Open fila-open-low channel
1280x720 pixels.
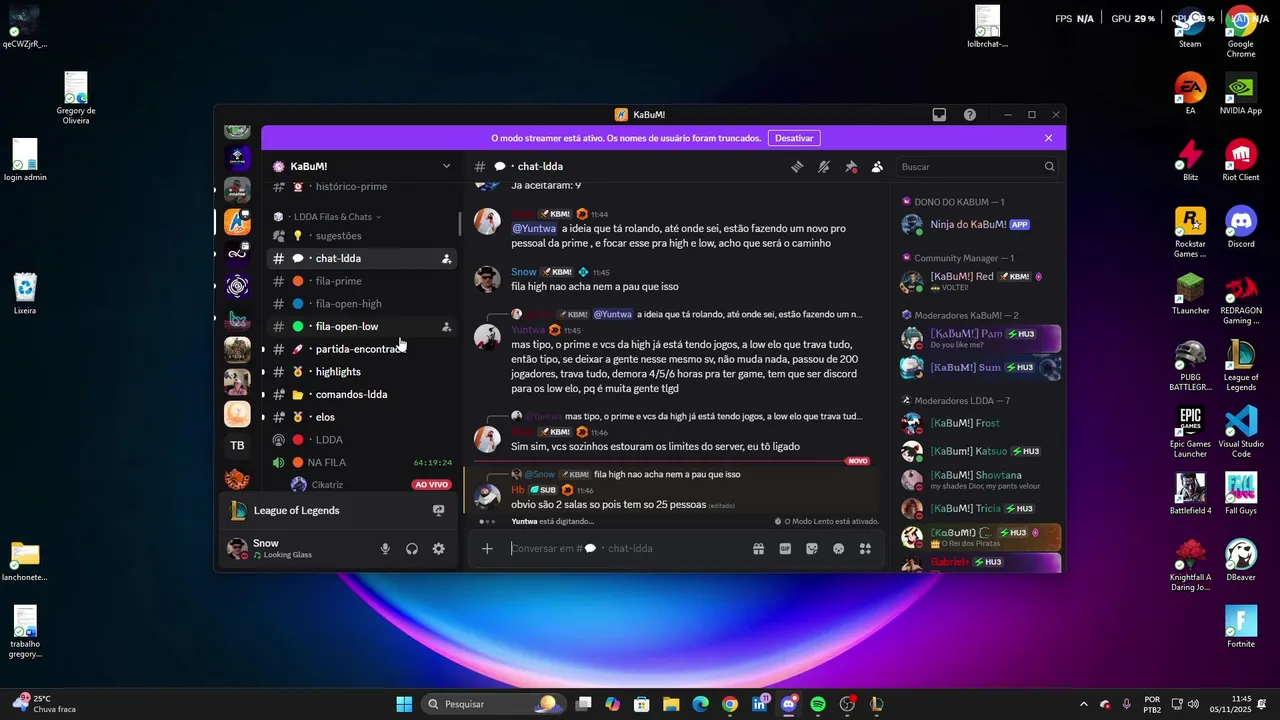pyautogui.click(x=362, y=327)
